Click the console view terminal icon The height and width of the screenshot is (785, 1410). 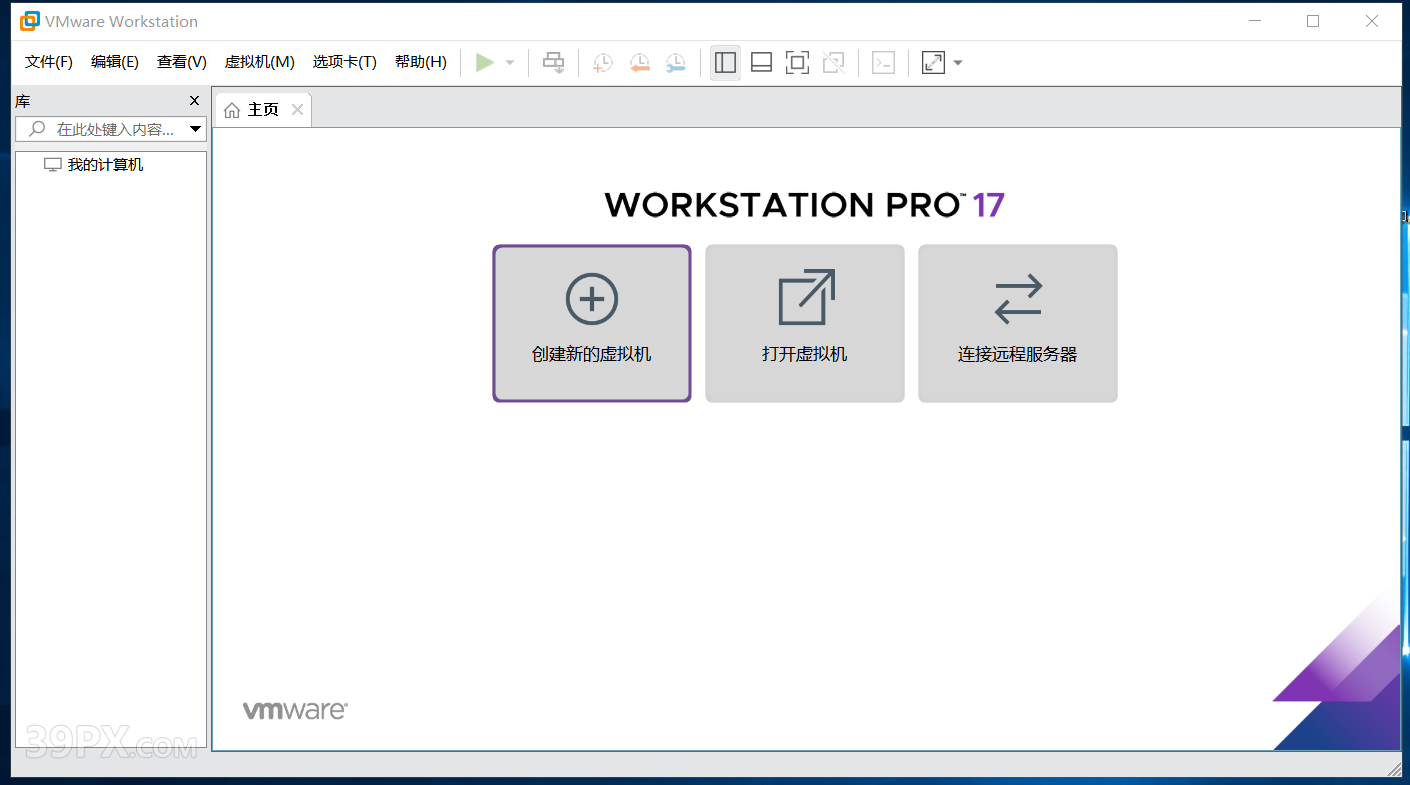coord(883,62)
